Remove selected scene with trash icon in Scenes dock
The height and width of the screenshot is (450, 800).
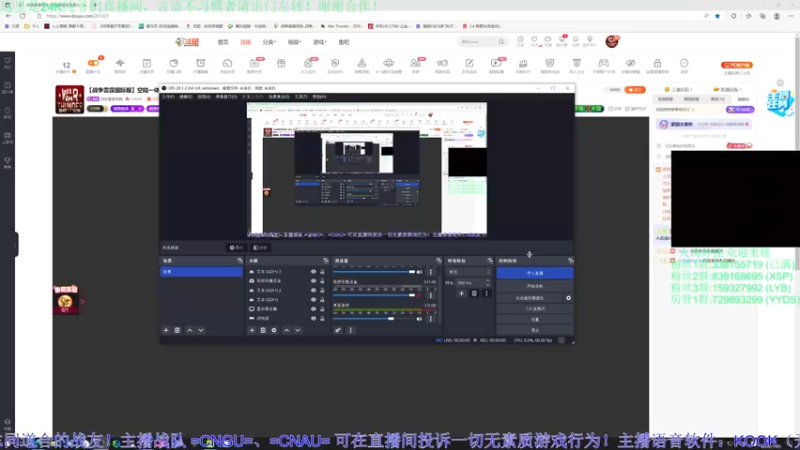[177, 330]
